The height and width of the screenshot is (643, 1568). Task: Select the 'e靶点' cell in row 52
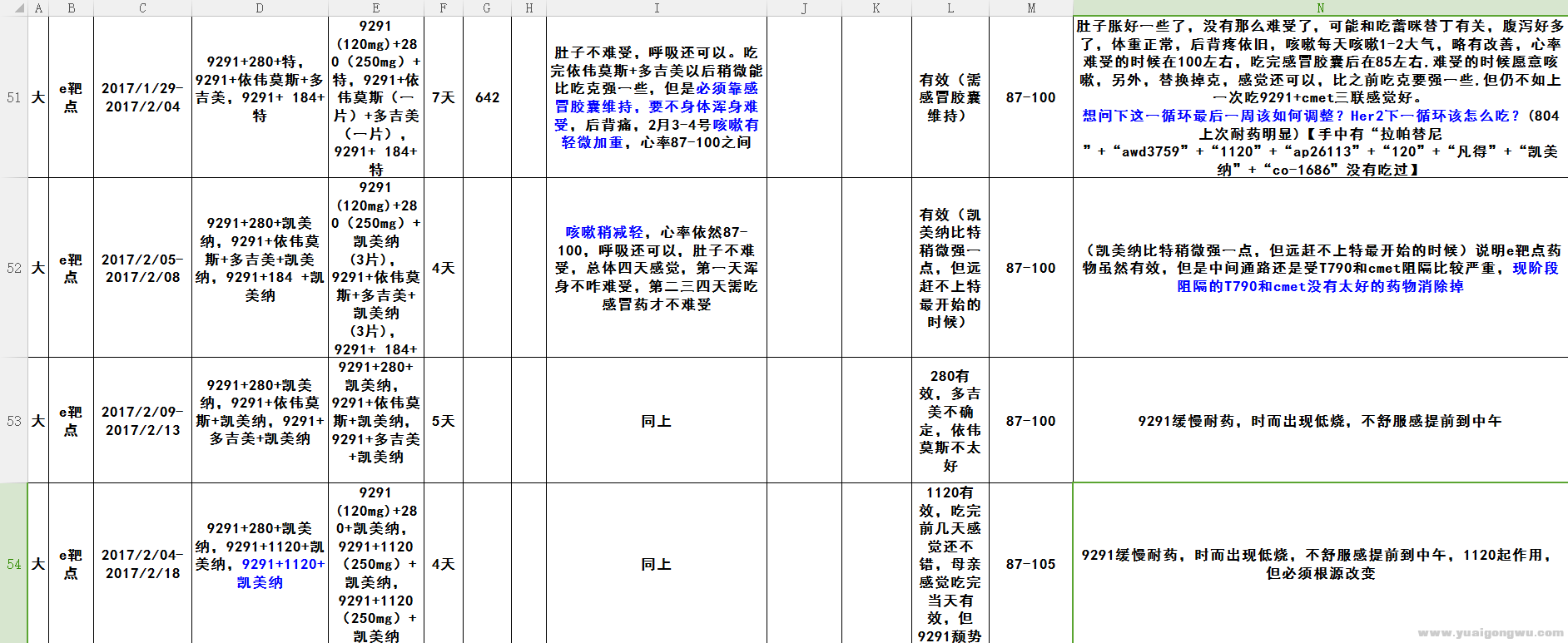pyautogui.click(x=72, y=268)
